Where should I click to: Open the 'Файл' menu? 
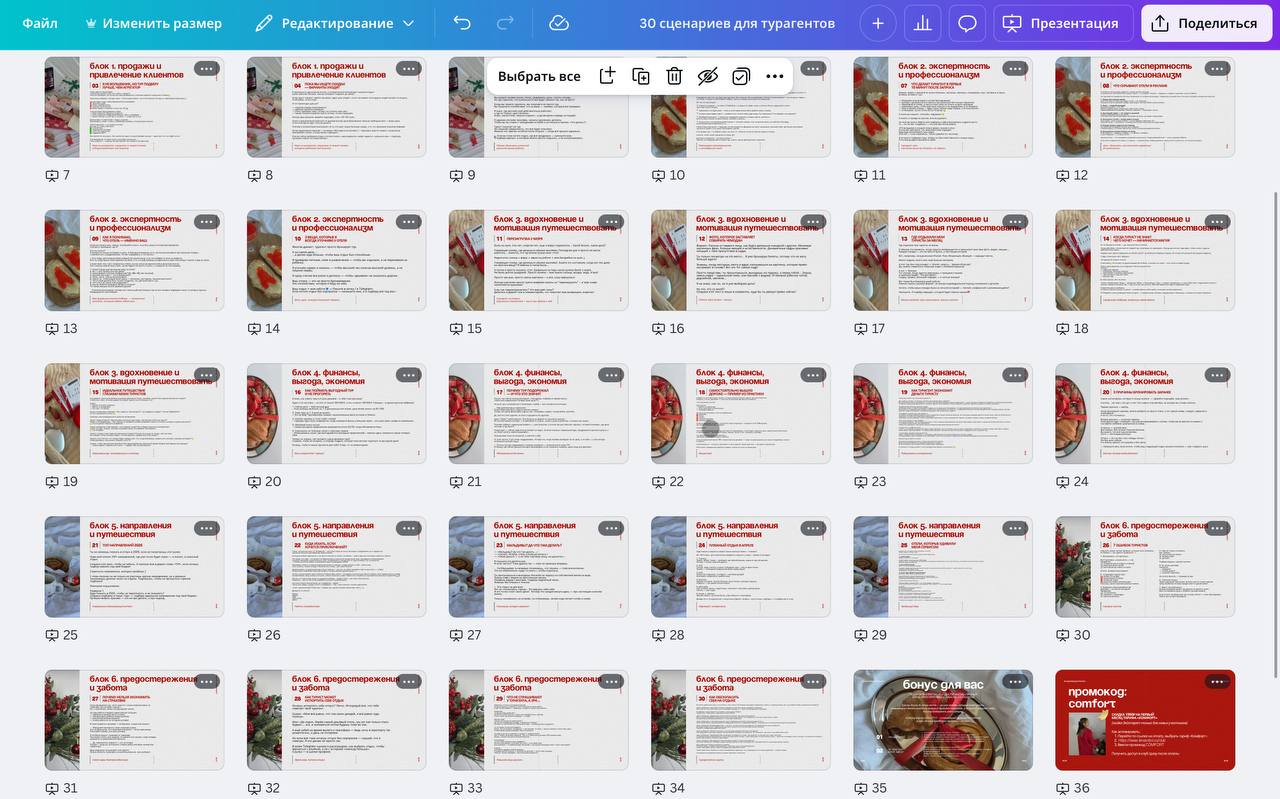tap(40, 23)
